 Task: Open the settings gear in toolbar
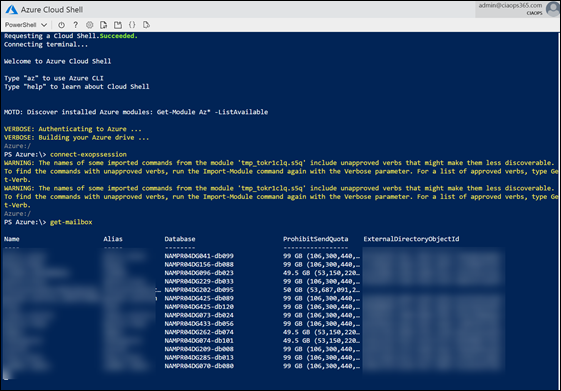[89, 25]
